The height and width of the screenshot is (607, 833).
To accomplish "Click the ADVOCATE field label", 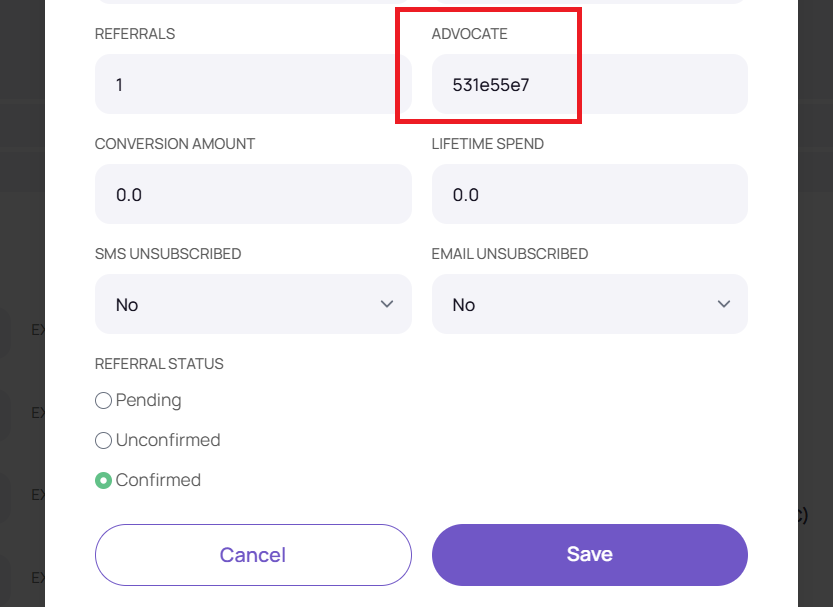I will [x=469, y=34].
